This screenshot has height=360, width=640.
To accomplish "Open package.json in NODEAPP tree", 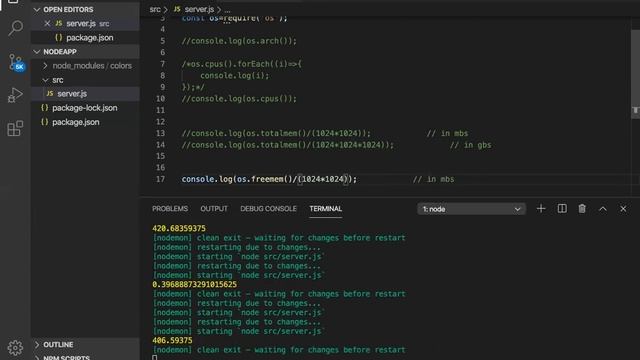I will click(85, 122).
